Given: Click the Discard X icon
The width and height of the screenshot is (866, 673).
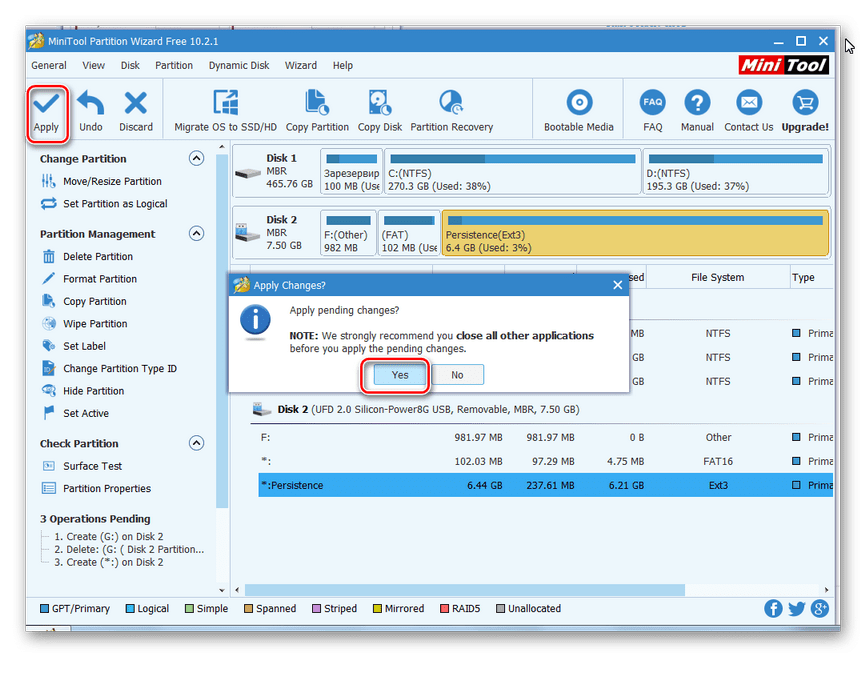Looking at the screenshot, I should (x=136, y=104).
